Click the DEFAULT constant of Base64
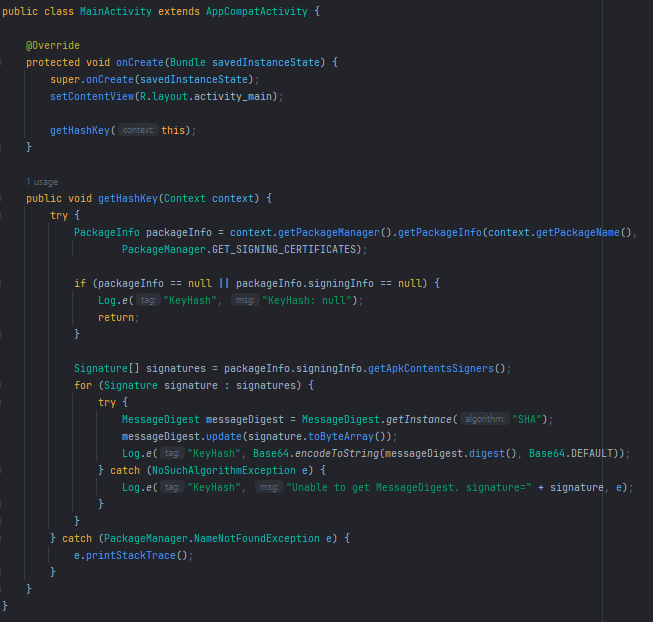653x622 pixels. [x=591, y=453]
